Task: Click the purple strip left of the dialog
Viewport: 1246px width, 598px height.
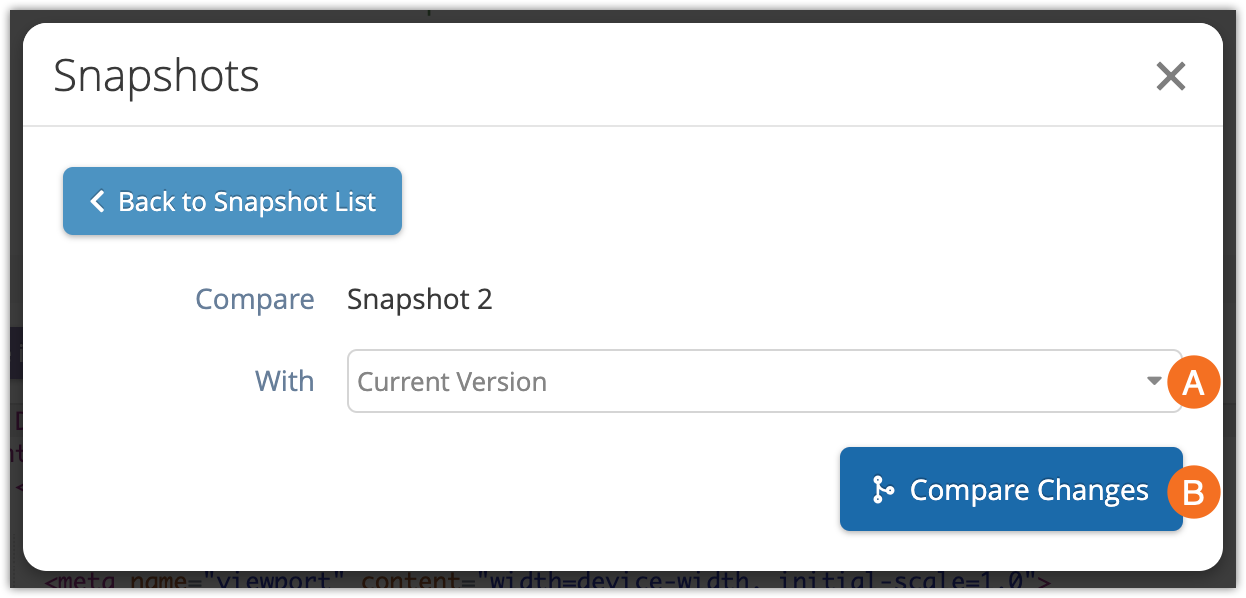Action: click(11, 353)
